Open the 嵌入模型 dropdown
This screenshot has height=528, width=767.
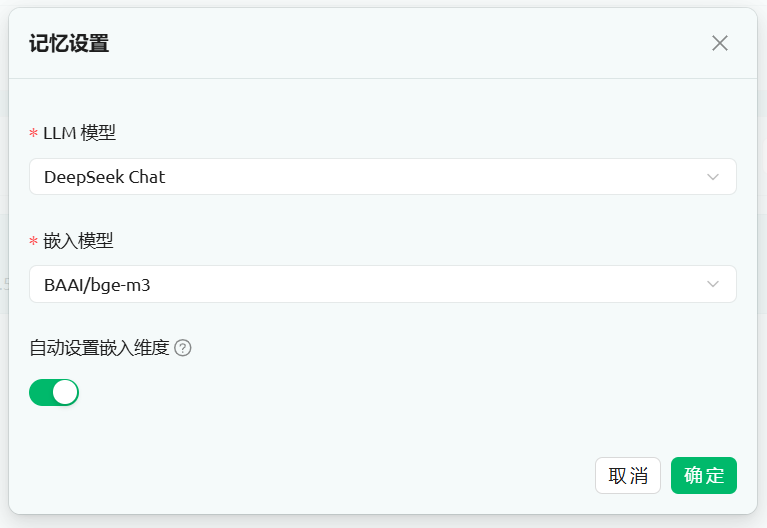(x=382, y=284)
